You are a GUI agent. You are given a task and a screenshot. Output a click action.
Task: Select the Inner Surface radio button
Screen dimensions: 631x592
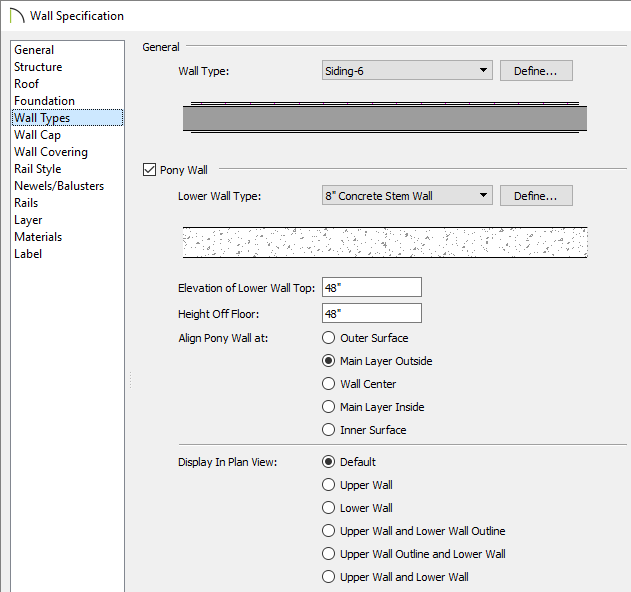pos(329,430)
